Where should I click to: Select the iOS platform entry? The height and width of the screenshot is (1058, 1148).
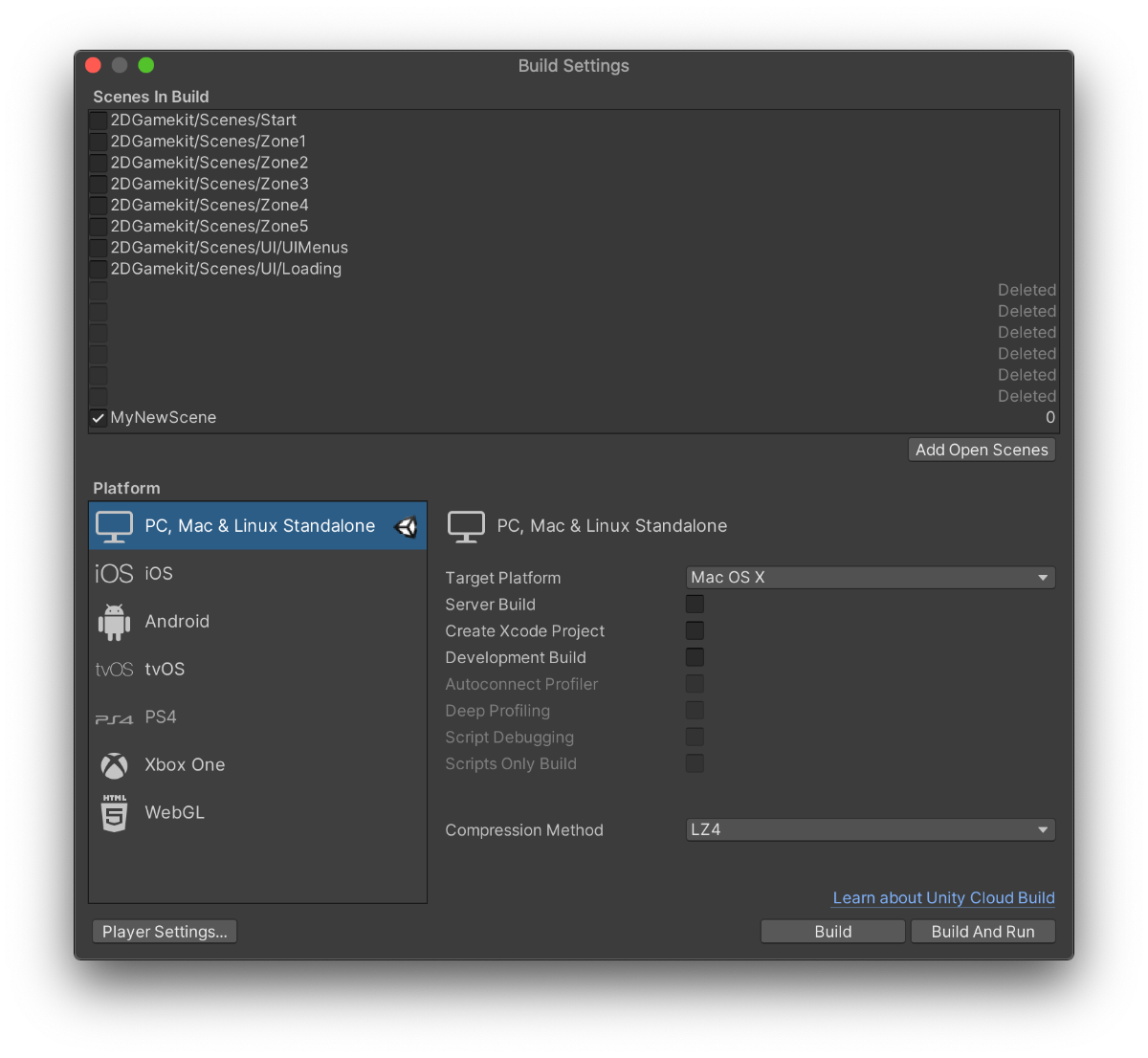257,573
